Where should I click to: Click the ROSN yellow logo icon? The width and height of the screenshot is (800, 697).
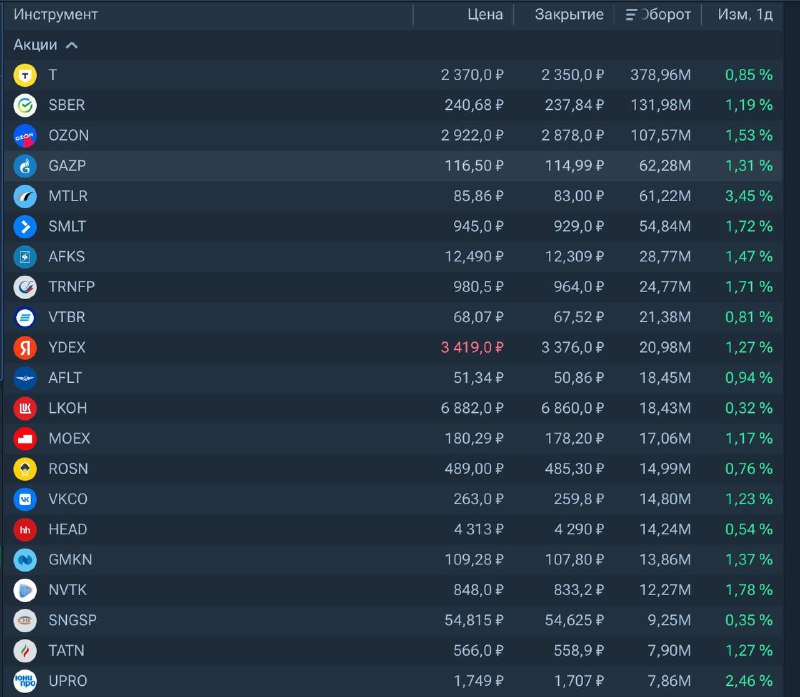pyautogui.click(x=25, y=469)
